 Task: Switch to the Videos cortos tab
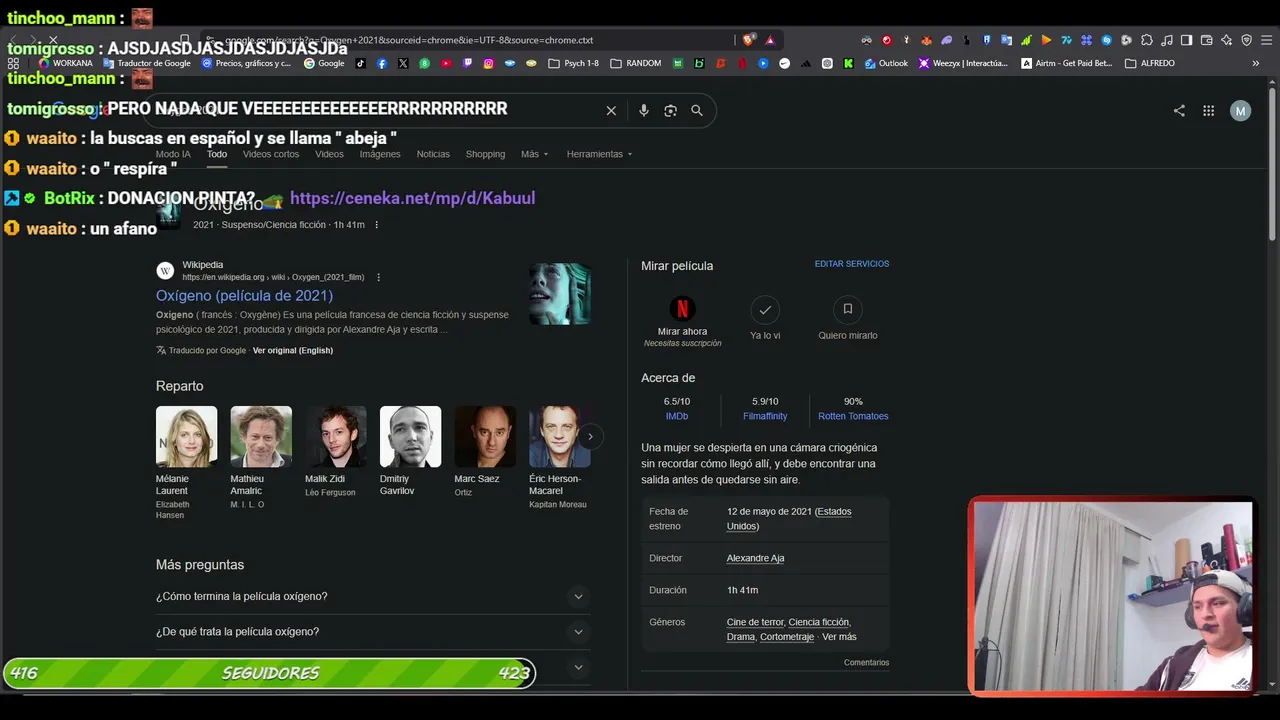(271, 154)
